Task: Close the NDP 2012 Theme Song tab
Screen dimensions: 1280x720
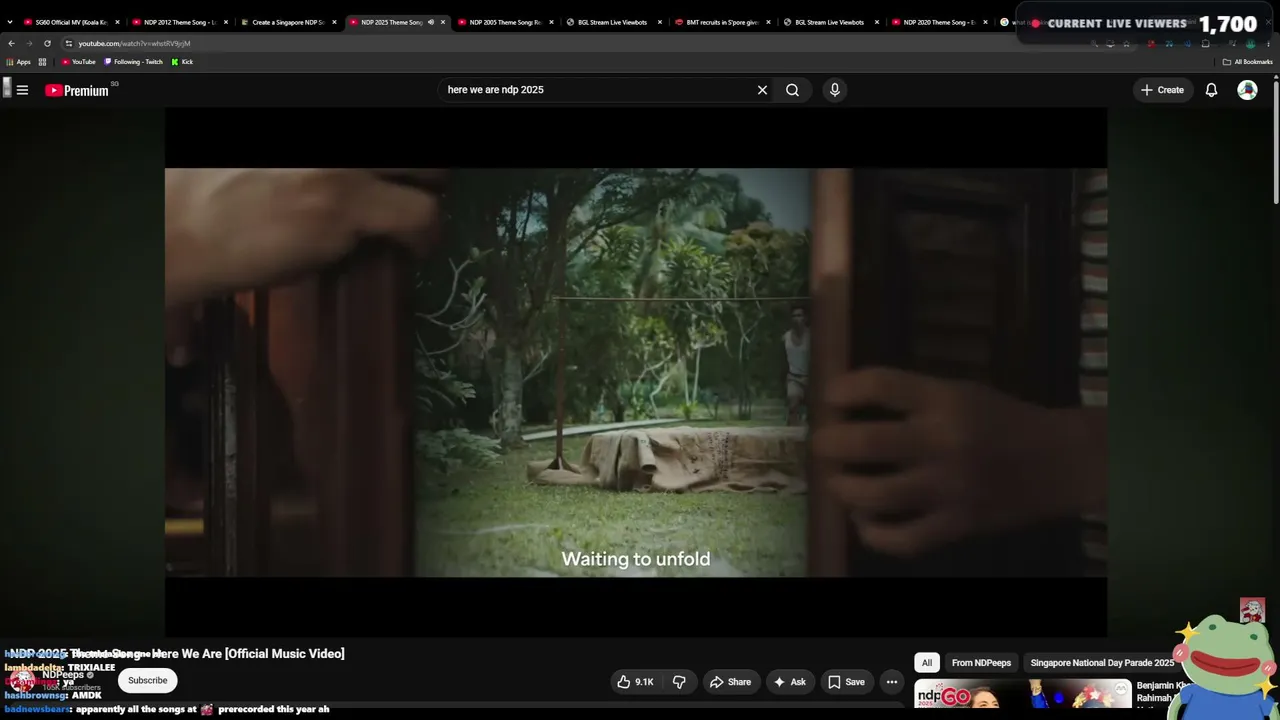Action: coord(226,22)
